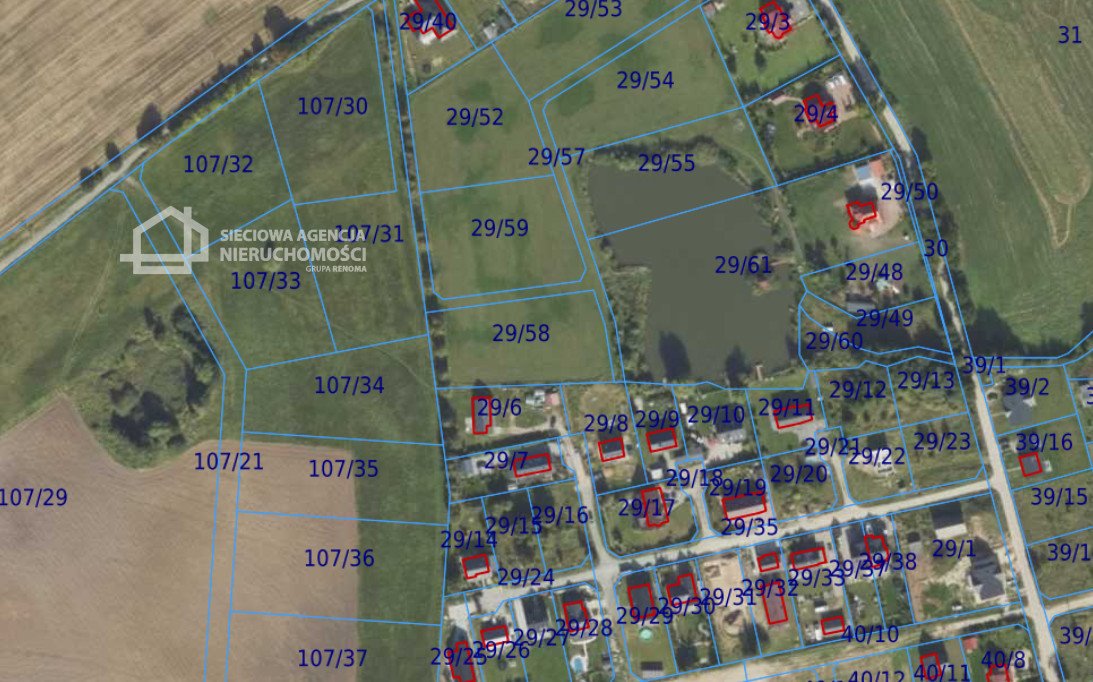Select parcel 39/1 label

(x=984, y=366)
